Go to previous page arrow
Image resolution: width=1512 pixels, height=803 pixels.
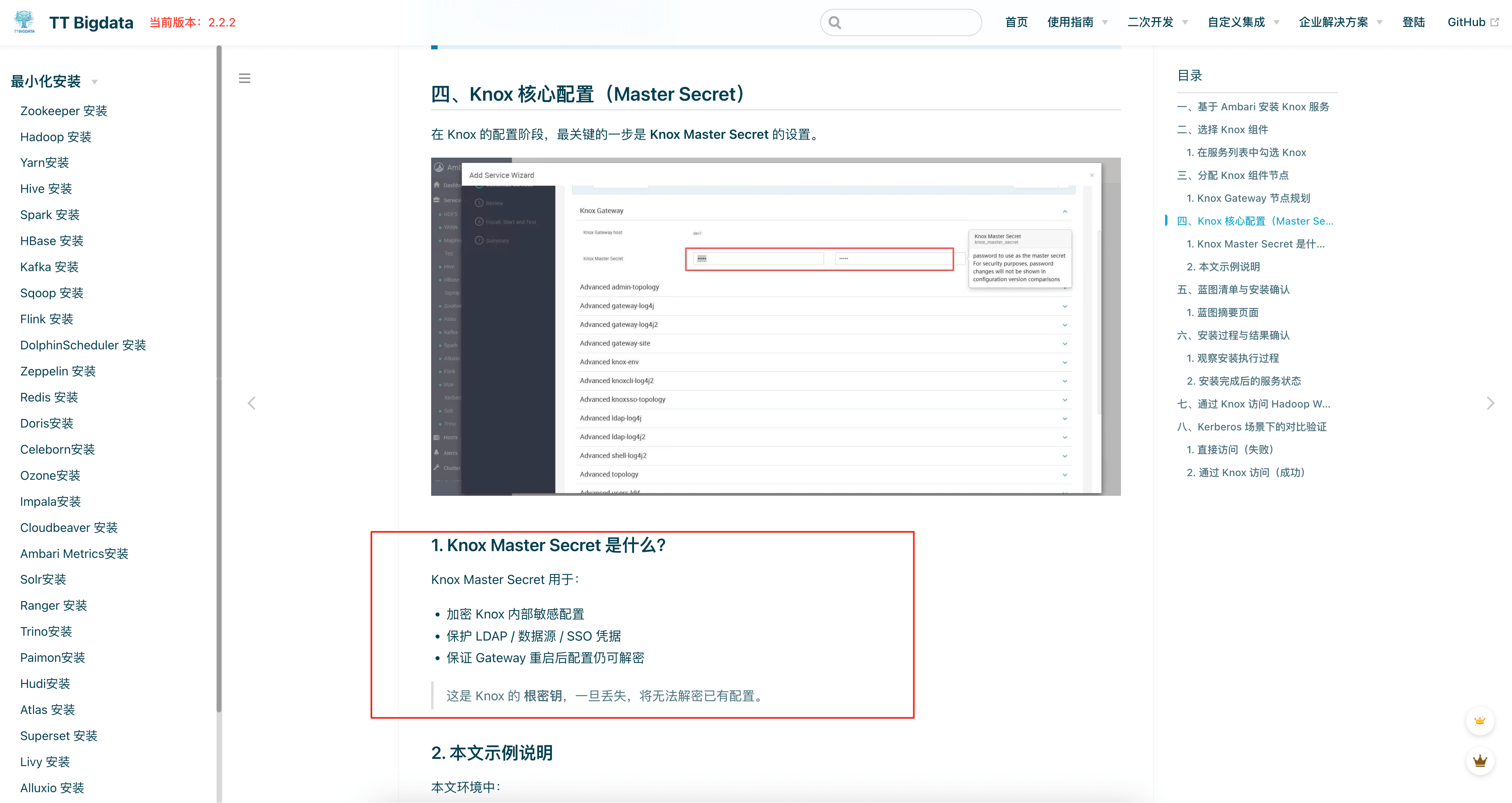pyautogui.click(x=252, y=403)
